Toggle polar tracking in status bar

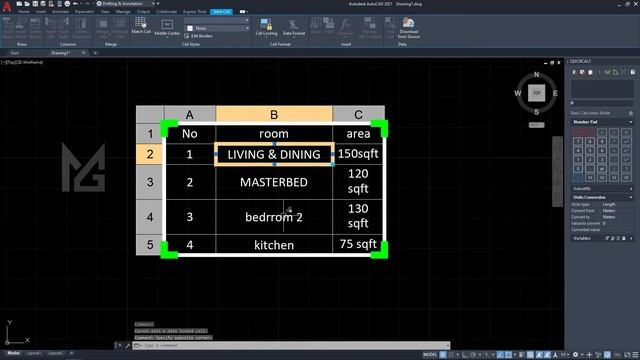pyautogui.click(x=473, y=355)
